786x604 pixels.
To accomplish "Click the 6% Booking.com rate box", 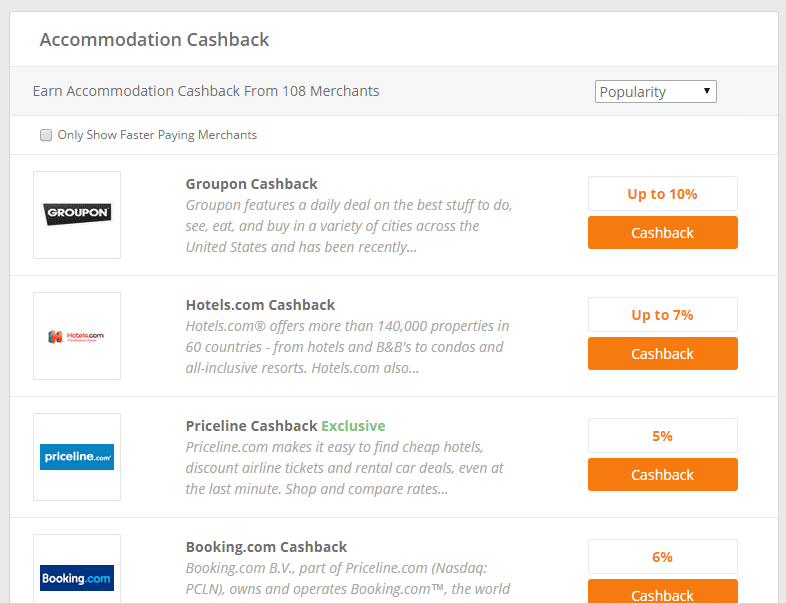I will pos(662,556).
